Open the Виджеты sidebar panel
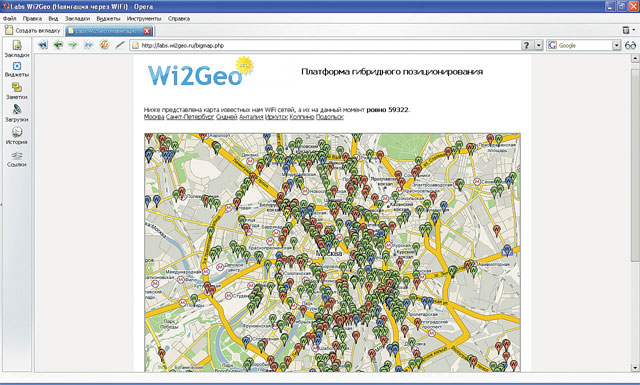The height and width of the screenshot is (385, 640). tap(17, 69)
